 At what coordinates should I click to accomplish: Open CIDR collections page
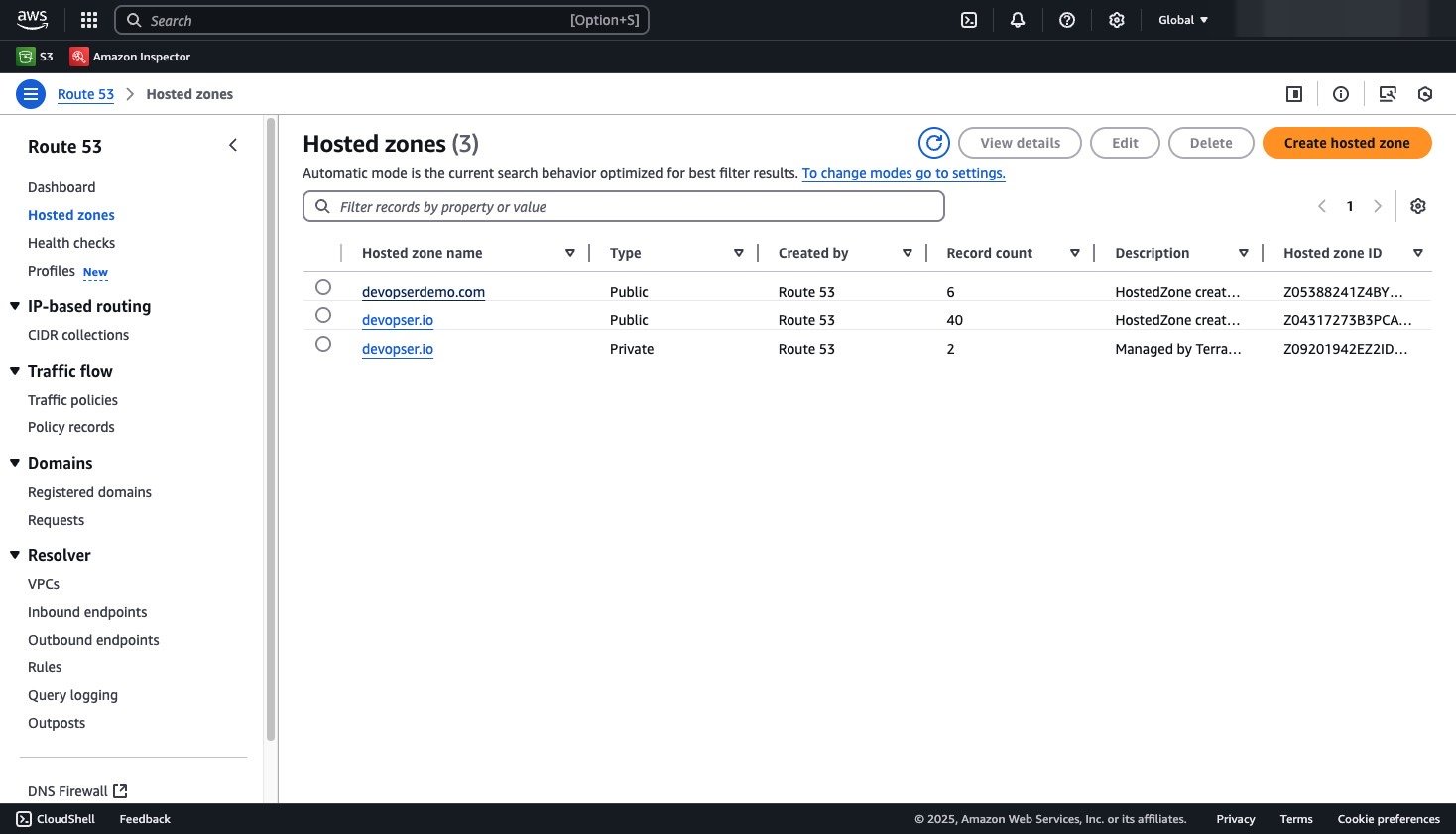point(78,335)
